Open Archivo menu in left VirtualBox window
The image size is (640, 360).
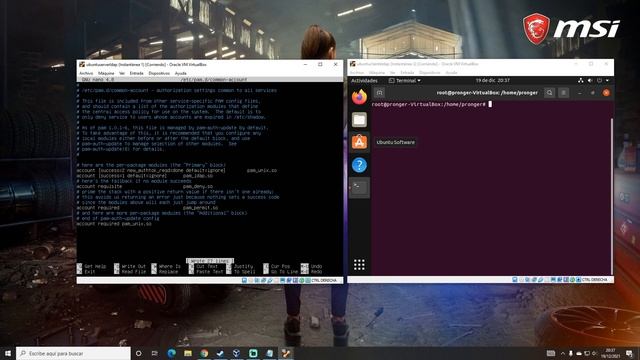86,73
